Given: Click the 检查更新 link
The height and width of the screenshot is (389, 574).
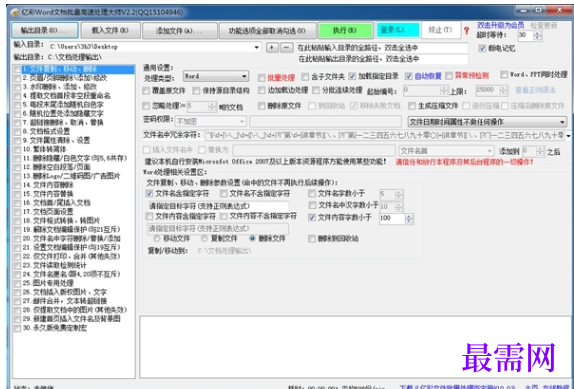Looking at the screenshot, I should [544, 26].
